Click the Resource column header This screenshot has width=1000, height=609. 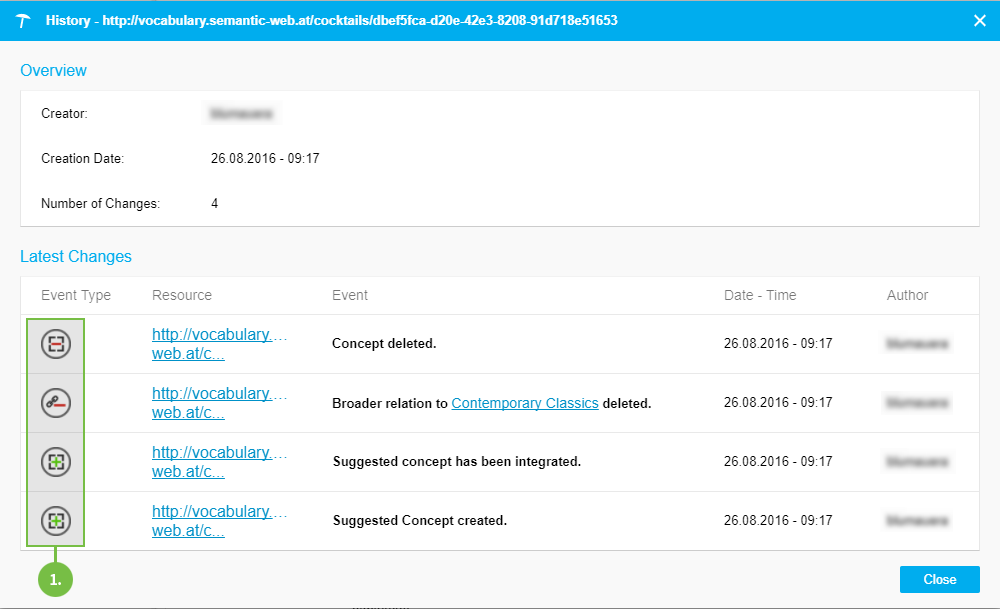[x=182, y=295]
